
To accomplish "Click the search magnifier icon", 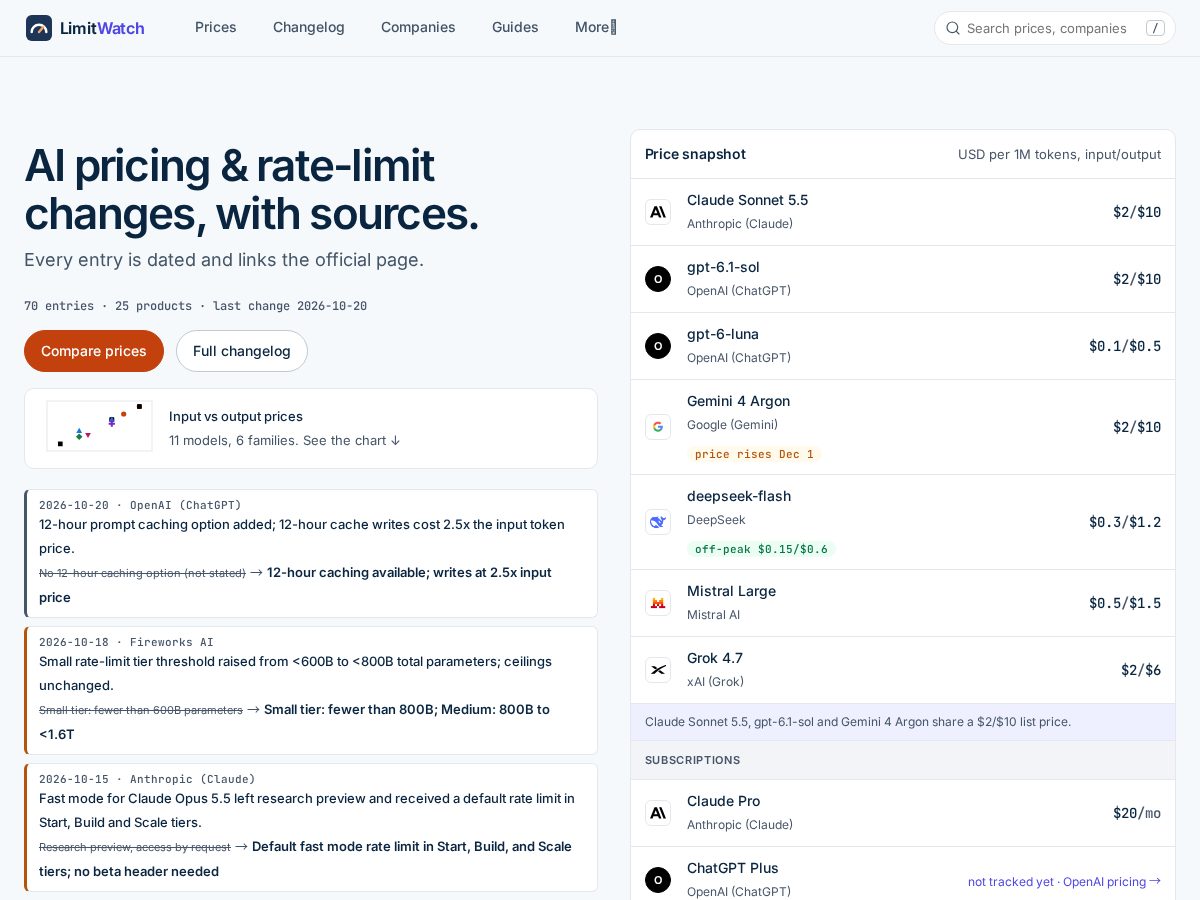I will [x=953, y=28].
